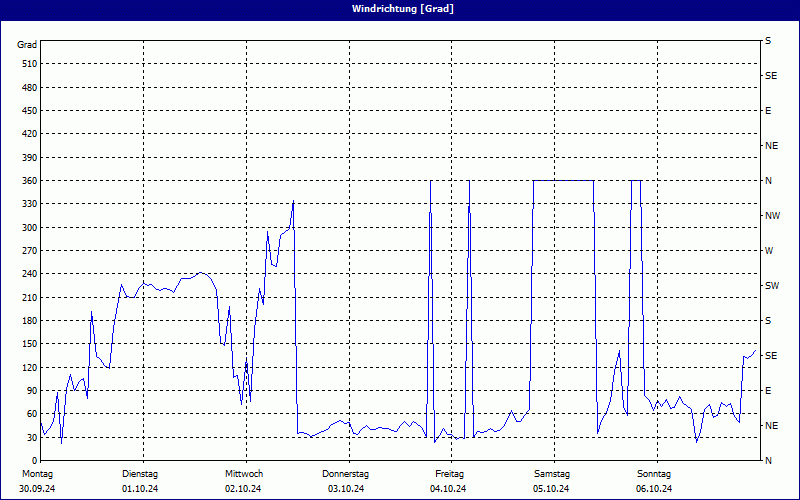Click the '04.10.24' date label

(x=448, y=489)
